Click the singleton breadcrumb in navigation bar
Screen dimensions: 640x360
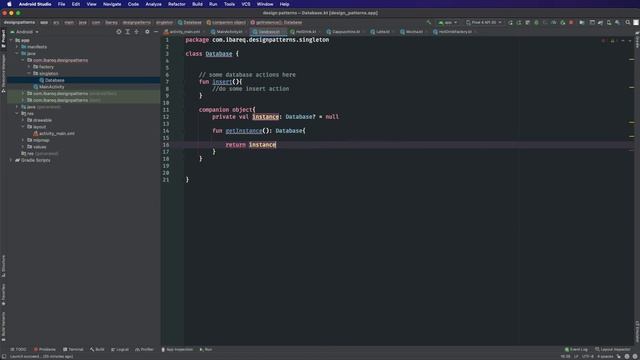(164, 22)
